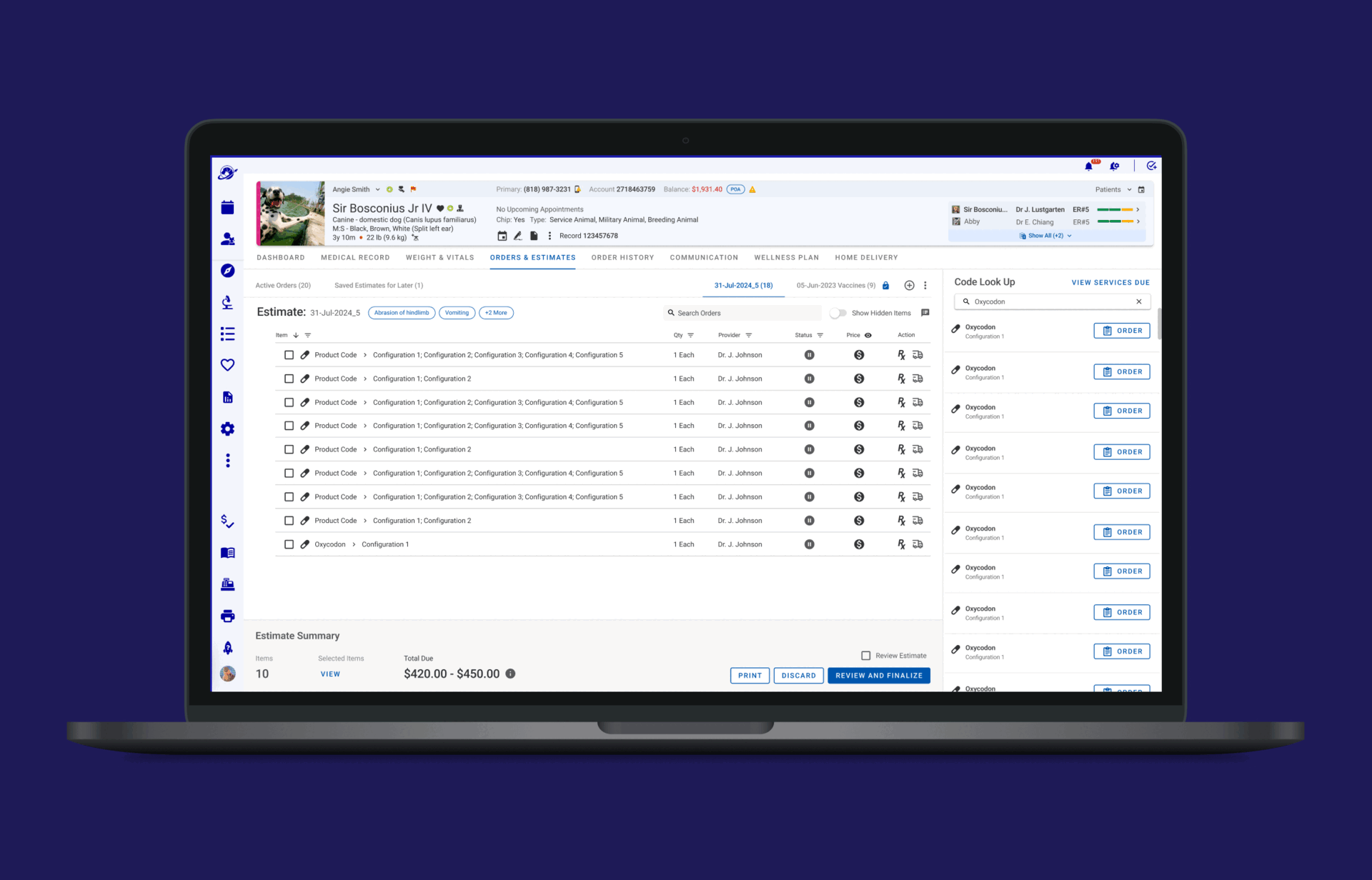The height and width of the screenshot is (880, 1372).
Task: Check the Review Estimate checkbox
Action: [x=865, y=656]
